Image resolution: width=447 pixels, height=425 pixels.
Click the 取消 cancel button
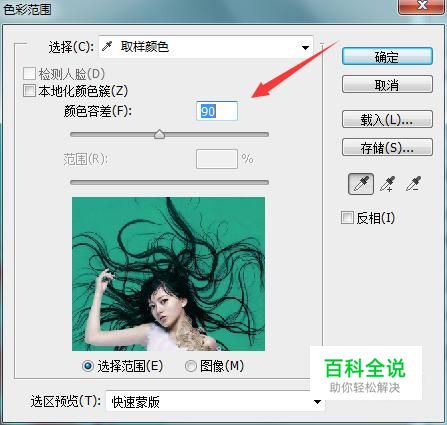[387, 84]
